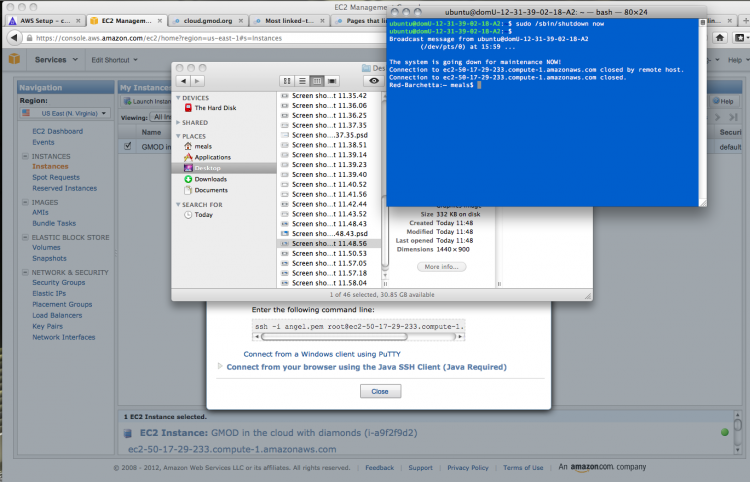
Task: Collapse NETWORK & SECURITY group
Action: 25,273
